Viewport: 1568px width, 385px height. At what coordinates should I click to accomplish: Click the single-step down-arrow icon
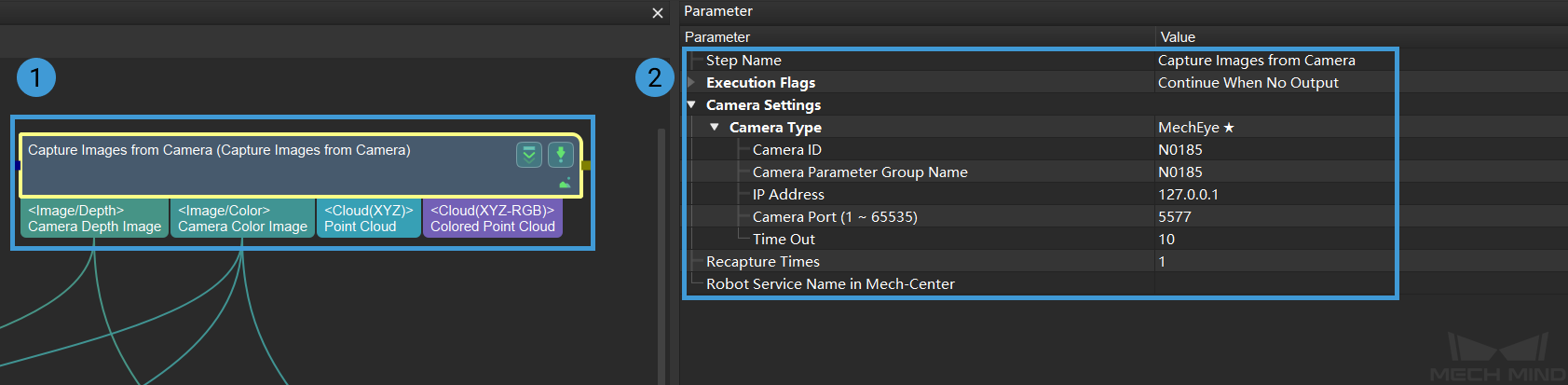click(560, 155)
